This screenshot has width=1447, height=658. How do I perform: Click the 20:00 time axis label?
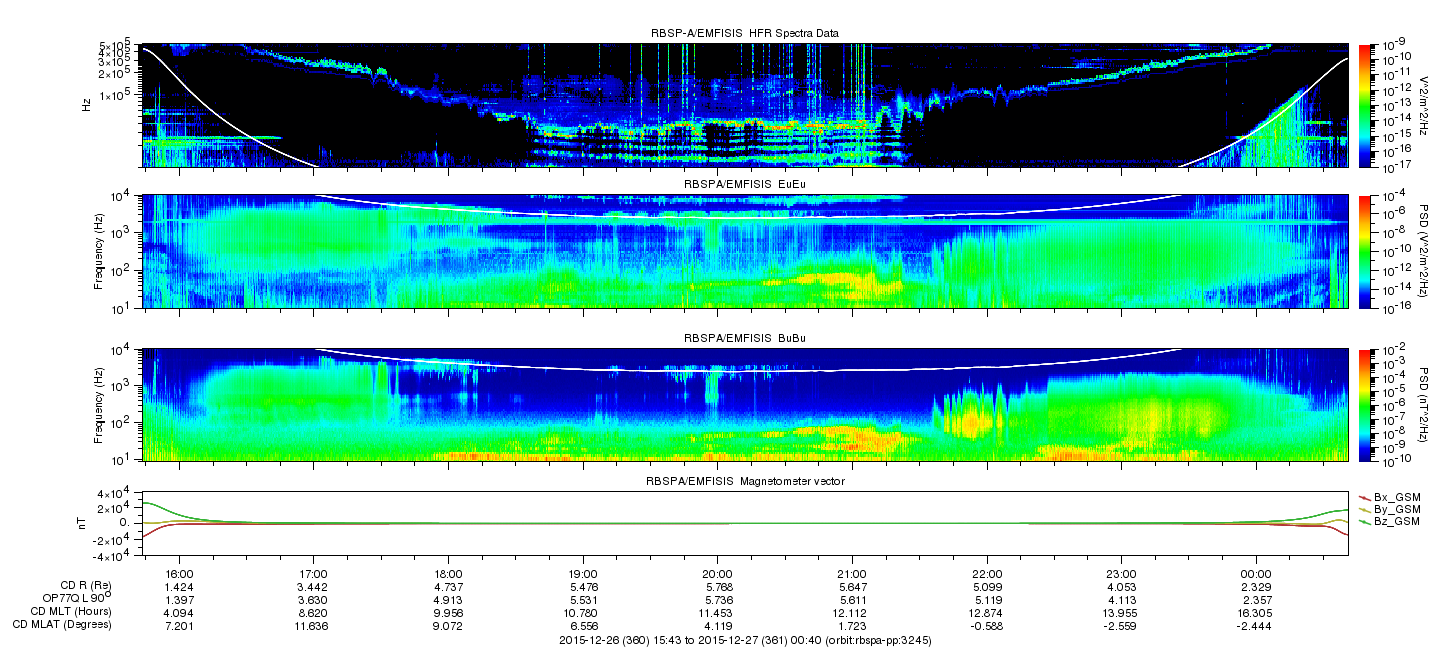[718, 574]
